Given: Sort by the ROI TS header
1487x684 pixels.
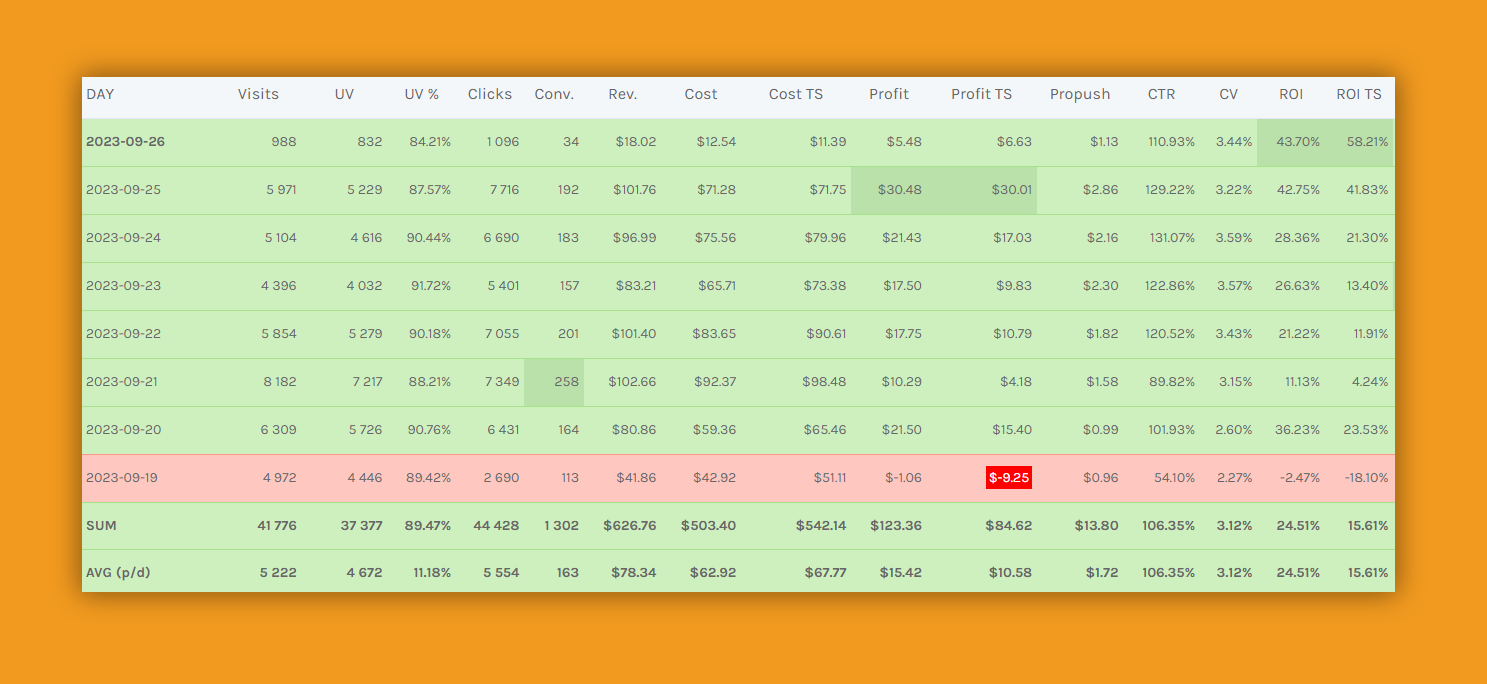Looking at the screenshot, I should point(1358,94).
